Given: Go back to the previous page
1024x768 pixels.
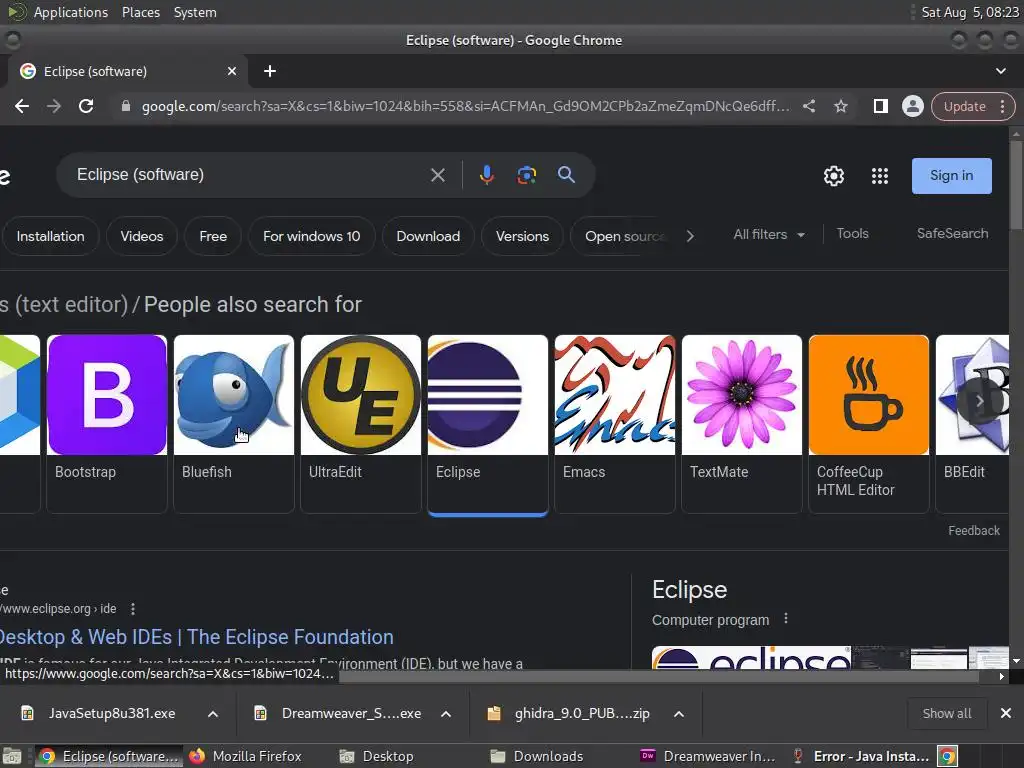Looking at the screenshot, I should point(22,106).
